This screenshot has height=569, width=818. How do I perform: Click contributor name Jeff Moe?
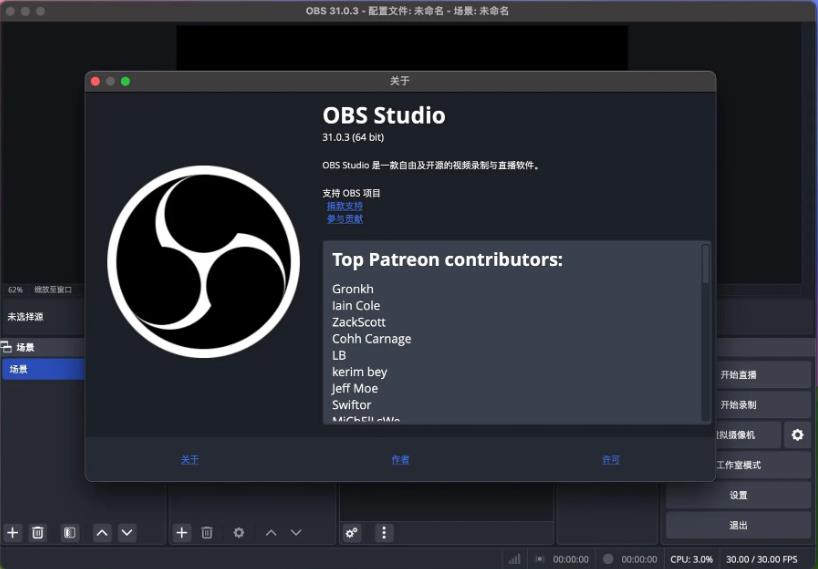tap(355, 389)
